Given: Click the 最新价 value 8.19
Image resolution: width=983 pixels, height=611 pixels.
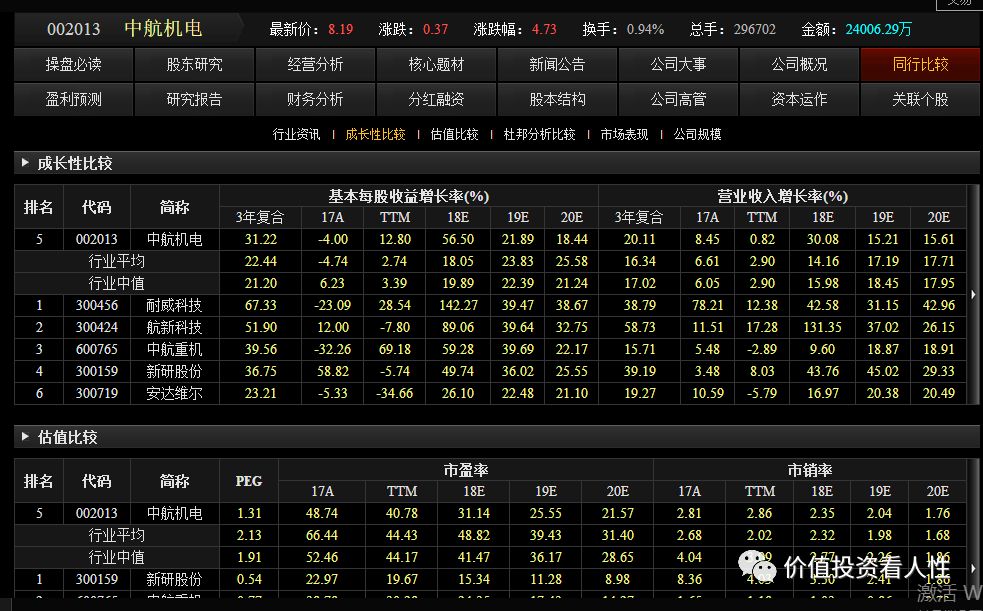Looking at the screenshot, I should point(340,29).
